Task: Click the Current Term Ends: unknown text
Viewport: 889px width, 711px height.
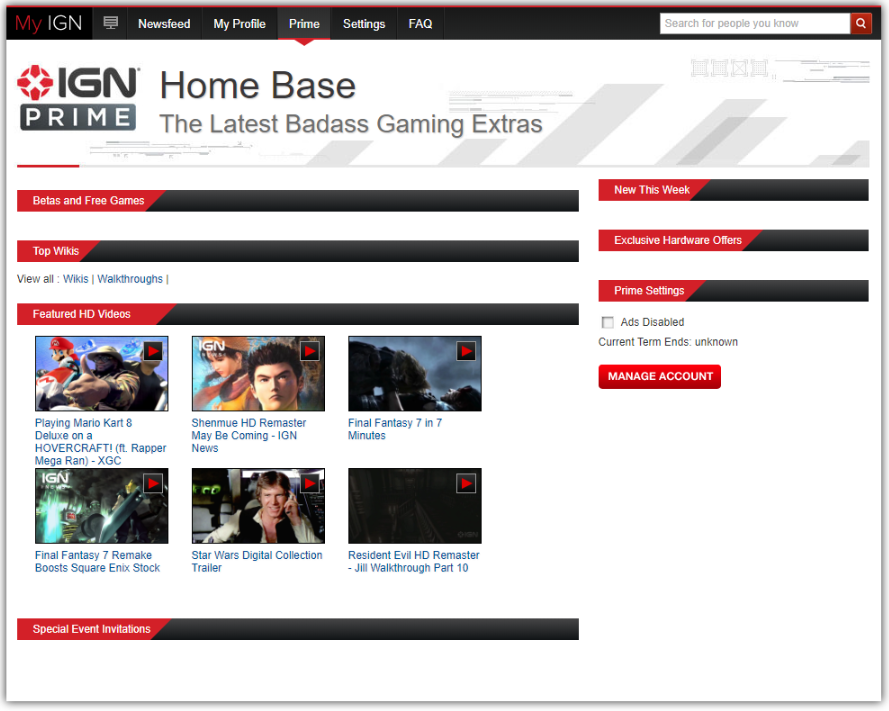Action: [x=668, y=342]
